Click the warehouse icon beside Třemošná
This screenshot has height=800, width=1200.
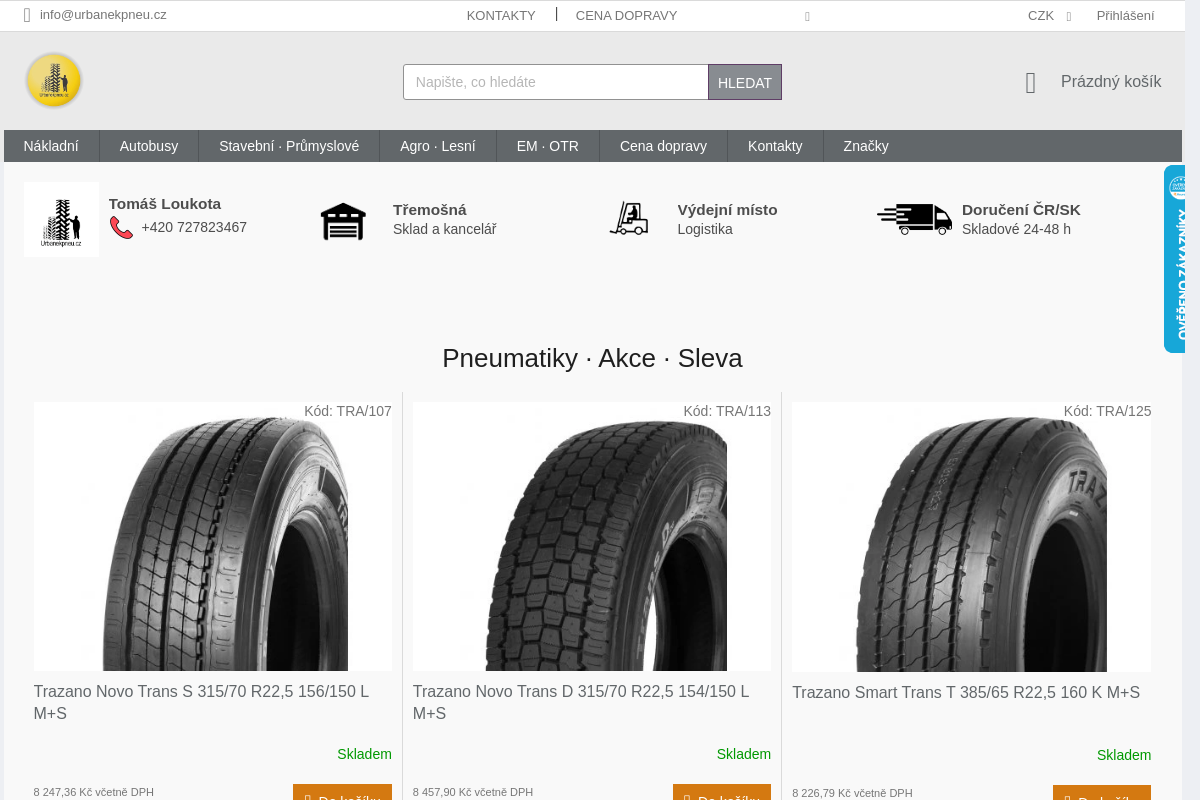(x=343, y=220)
